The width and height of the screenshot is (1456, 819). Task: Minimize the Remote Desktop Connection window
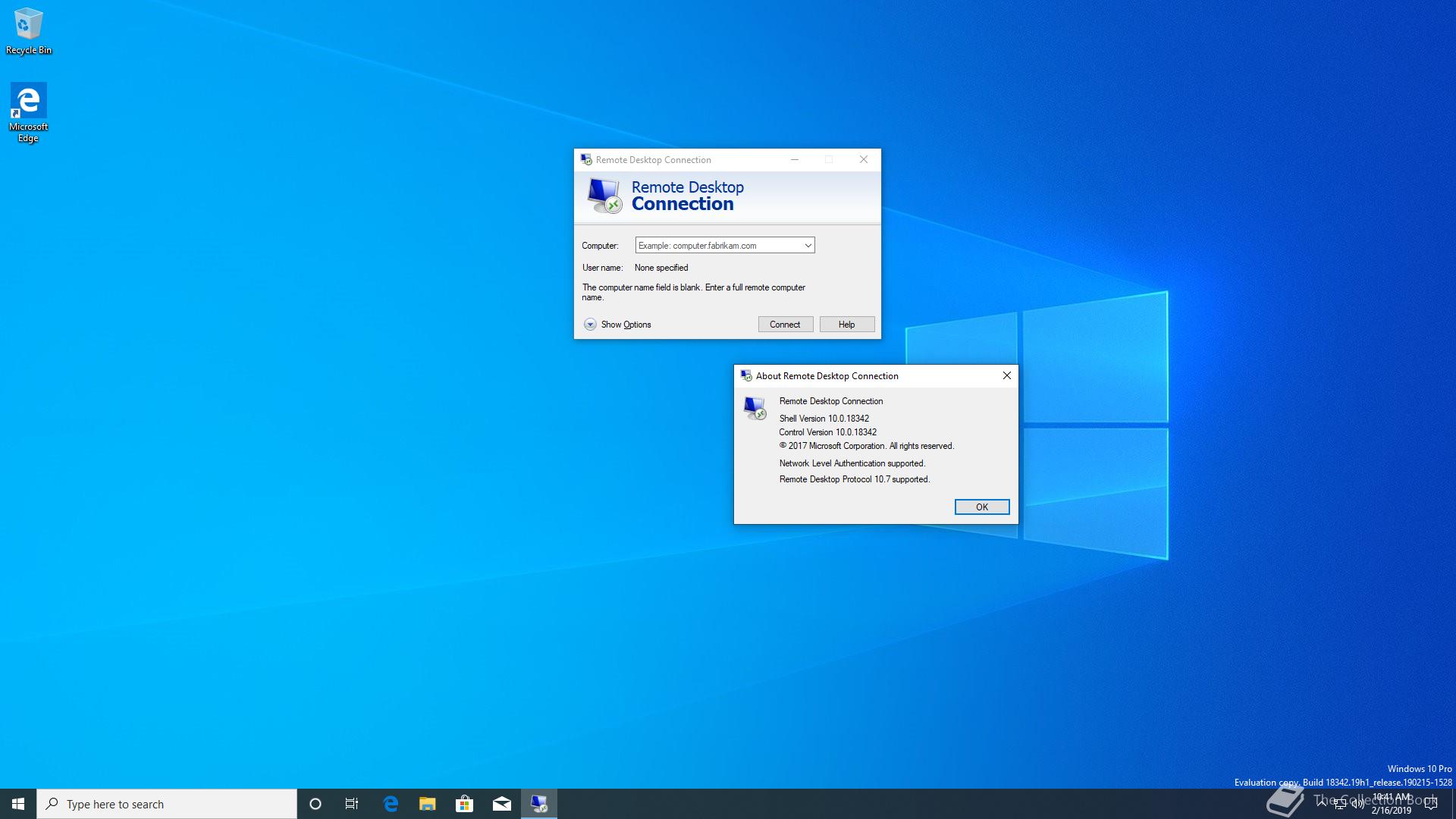(x=795, y=160)
